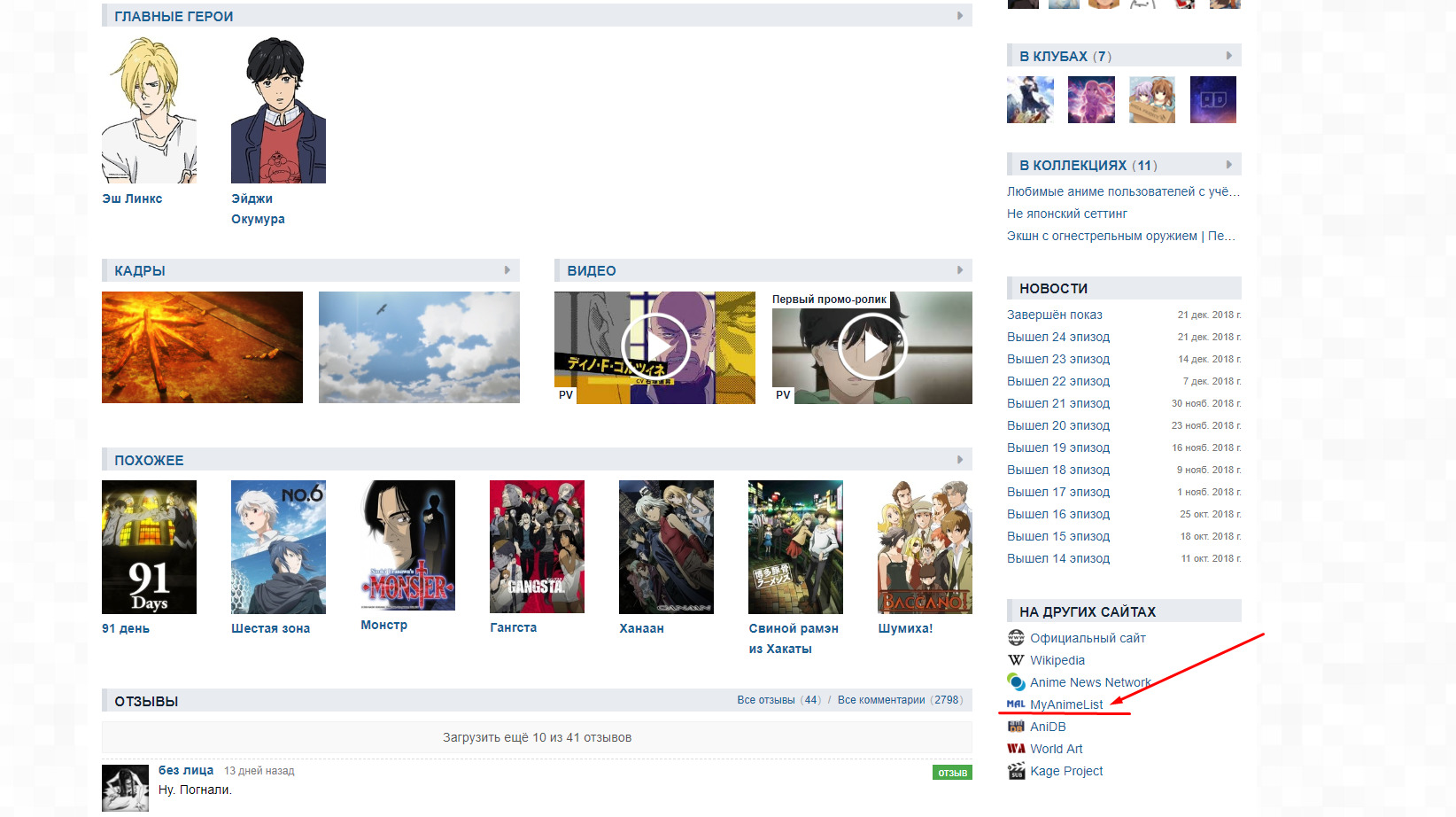
Task: Click the Kage Project clapperboard icon
Action: 1016,771
